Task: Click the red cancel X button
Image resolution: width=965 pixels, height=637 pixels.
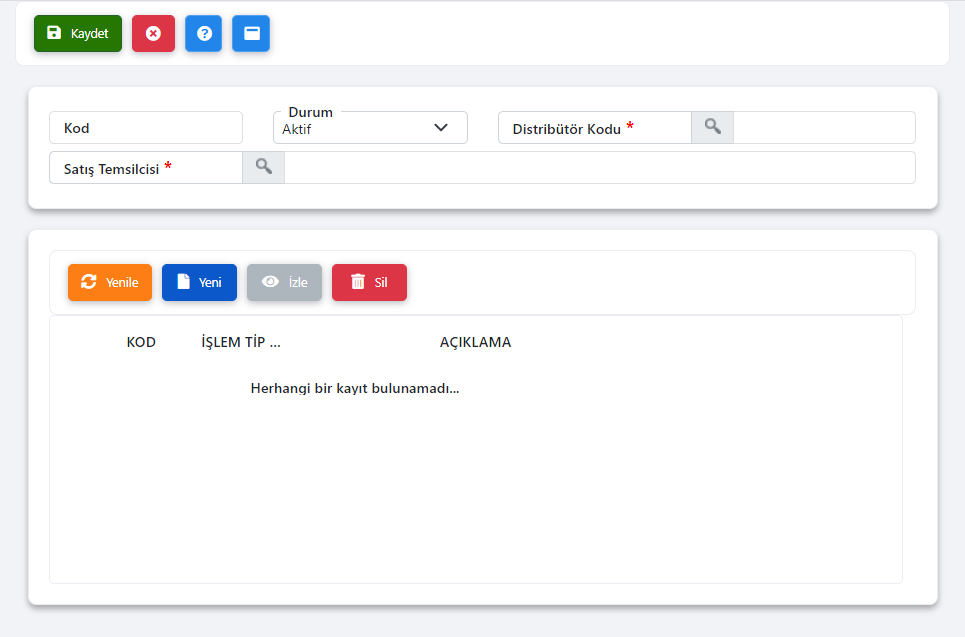Action: click(153, 33)
